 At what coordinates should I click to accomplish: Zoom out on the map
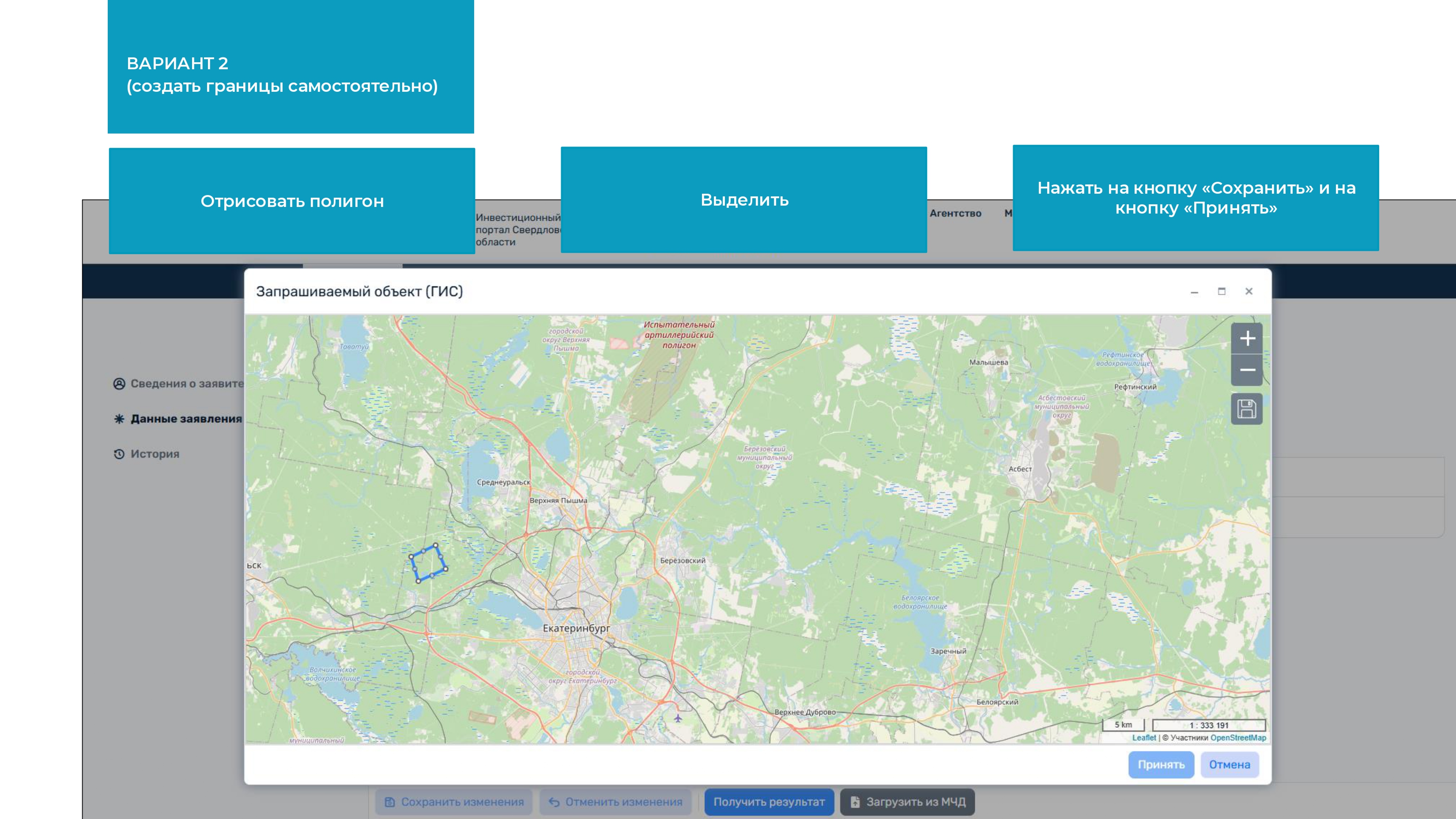click(x=1247, y=370)
